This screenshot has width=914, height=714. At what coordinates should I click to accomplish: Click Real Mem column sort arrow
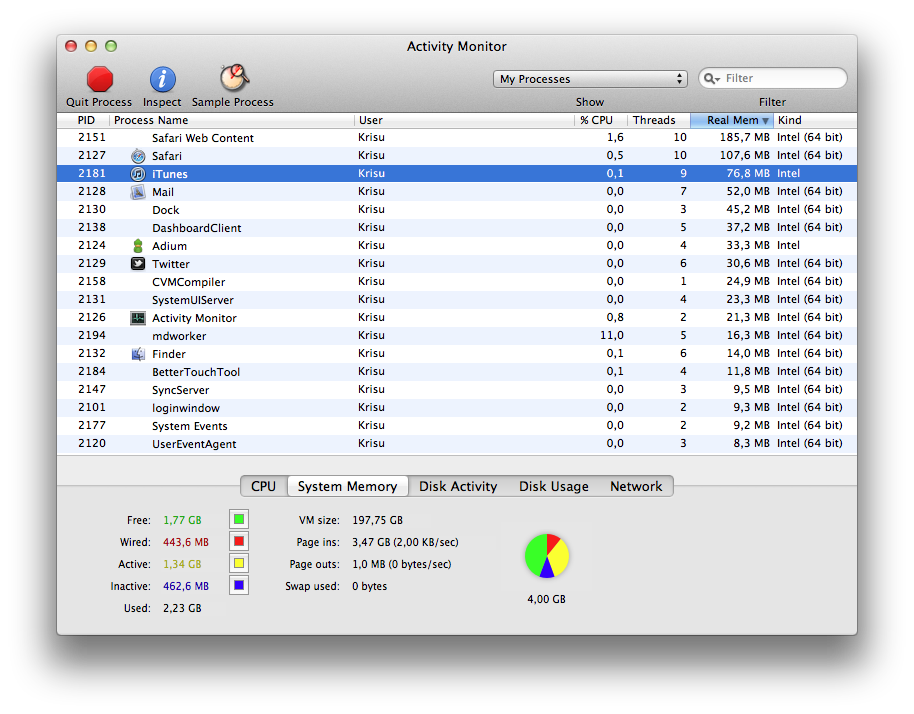click(x=765, y=121)
